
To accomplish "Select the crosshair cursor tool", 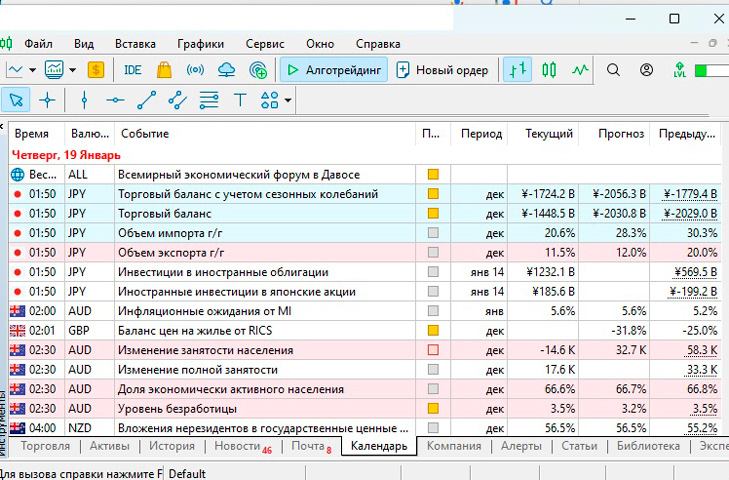I will tap(47, 100).
